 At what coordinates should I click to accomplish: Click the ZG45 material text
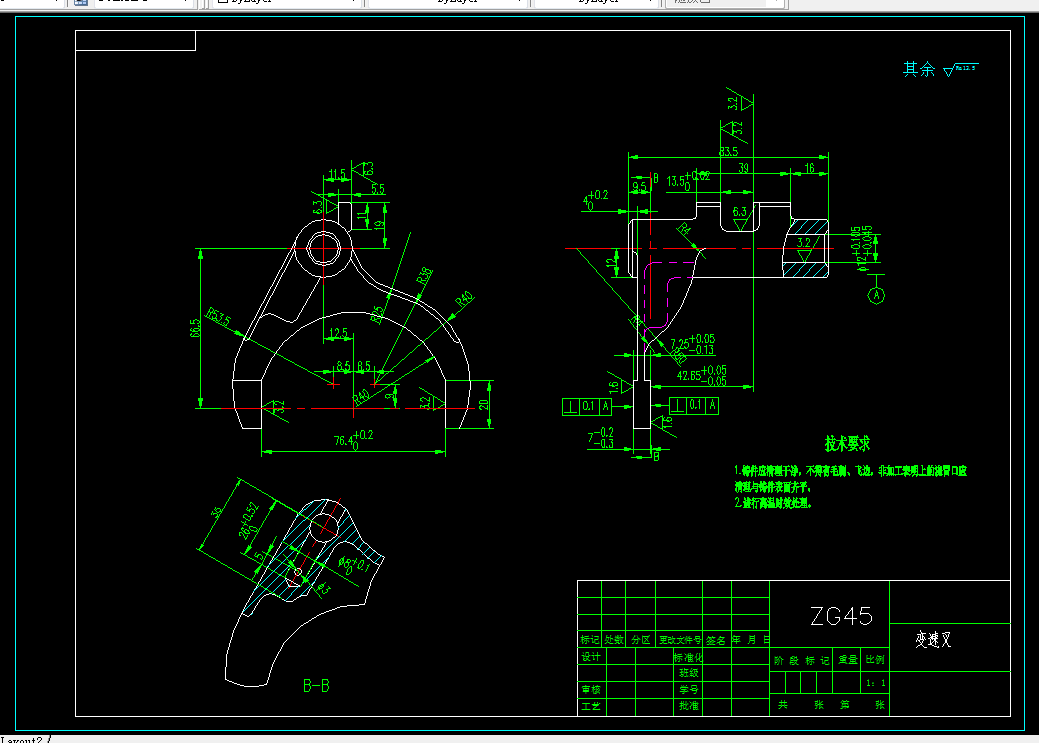point(841,616)
